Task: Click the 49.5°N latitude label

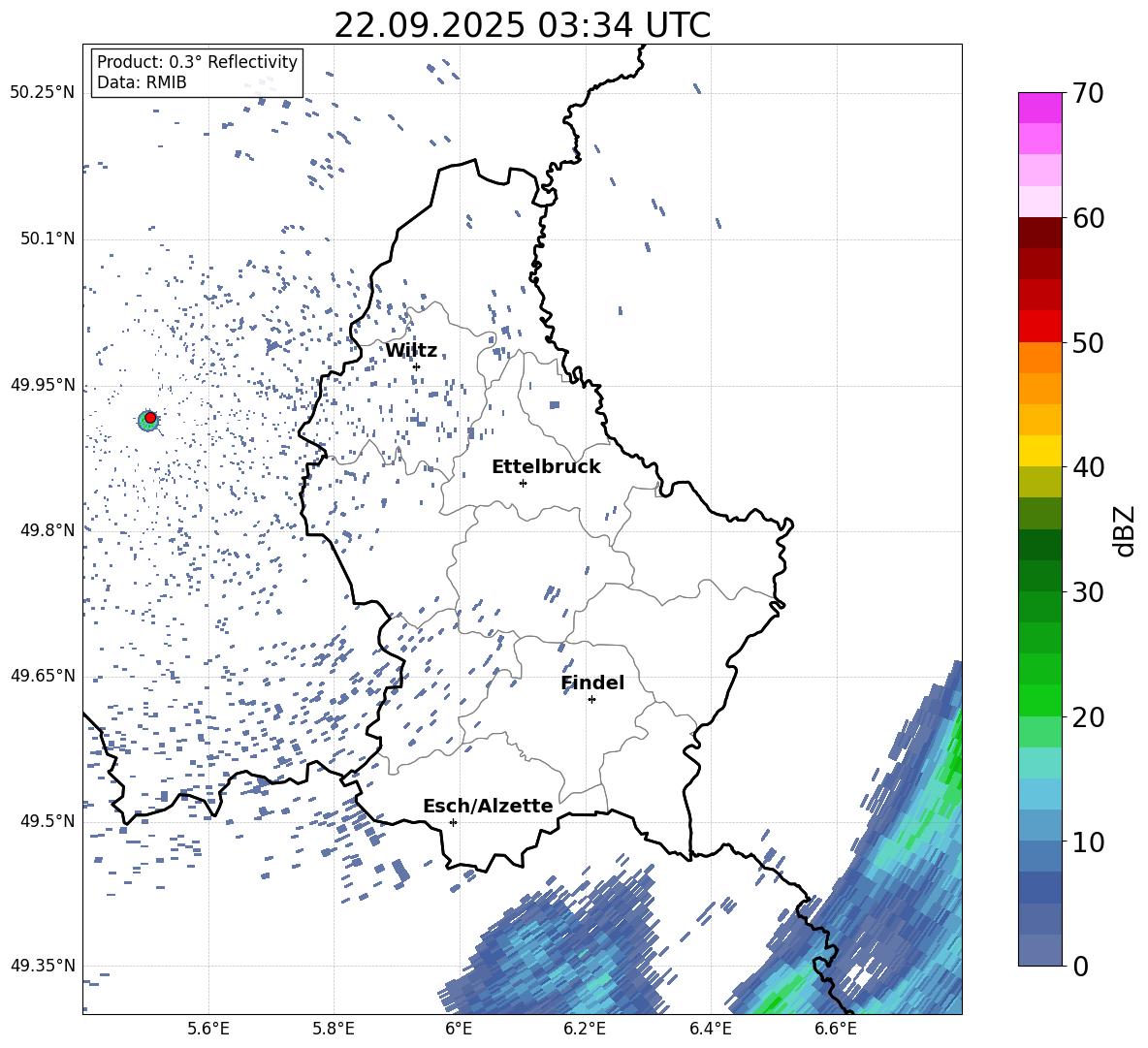Action: 48,821
